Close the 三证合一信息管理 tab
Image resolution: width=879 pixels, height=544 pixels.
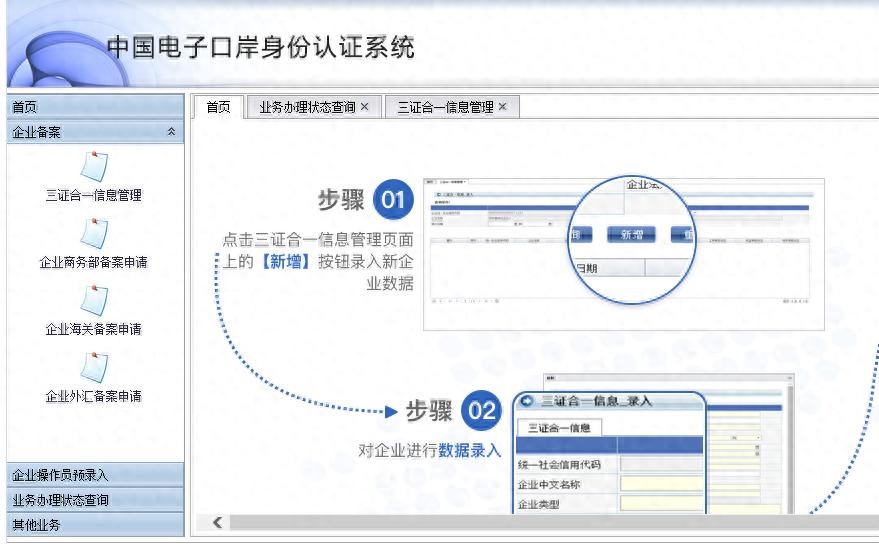point(503,107)
